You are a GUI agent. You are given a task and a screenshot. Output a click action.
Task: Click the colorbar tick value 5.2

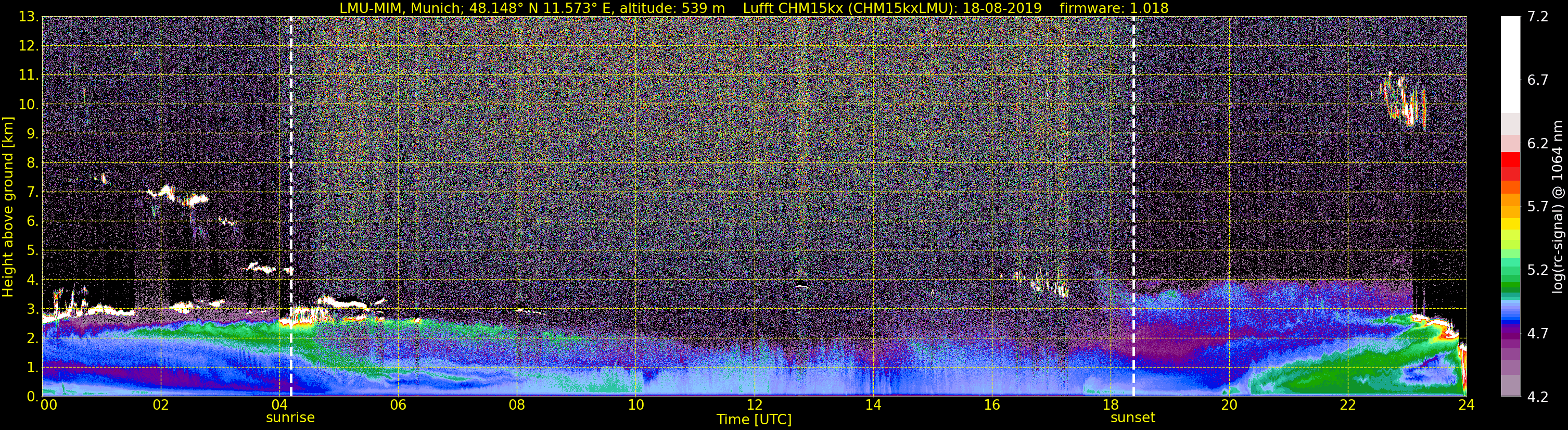(x=1538, y=270)
